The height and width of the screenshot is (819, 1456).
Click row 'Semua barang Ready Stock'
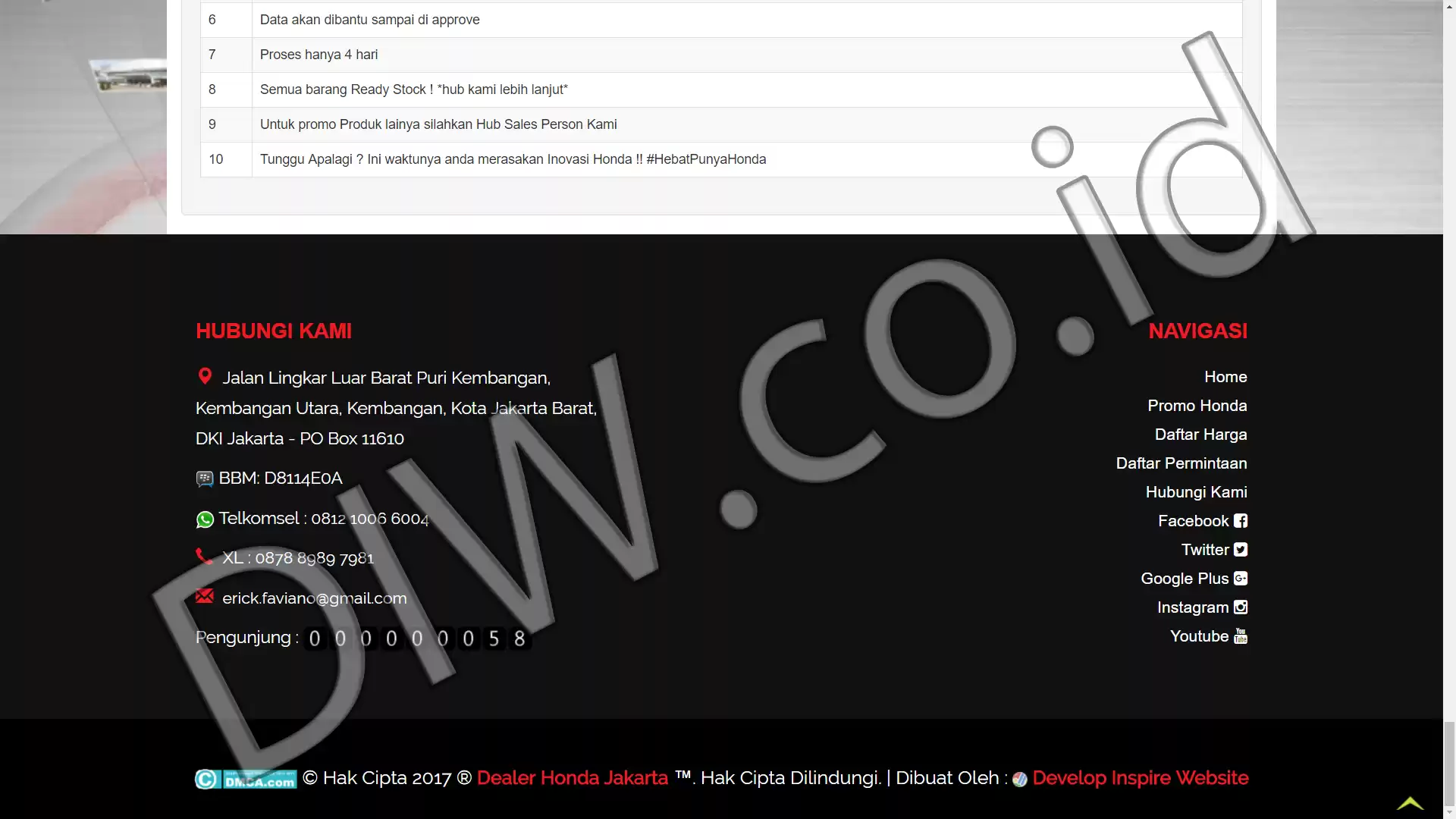(x=721, y=89)
